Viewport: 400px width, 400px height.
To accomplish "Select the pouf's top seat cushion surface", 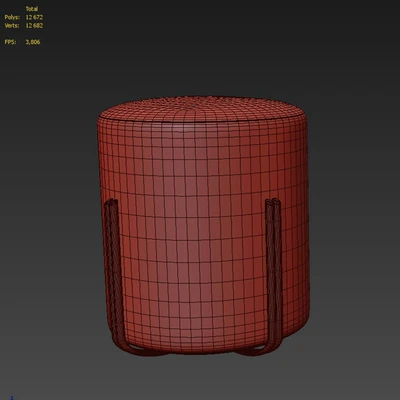I will tap(203, 108).
